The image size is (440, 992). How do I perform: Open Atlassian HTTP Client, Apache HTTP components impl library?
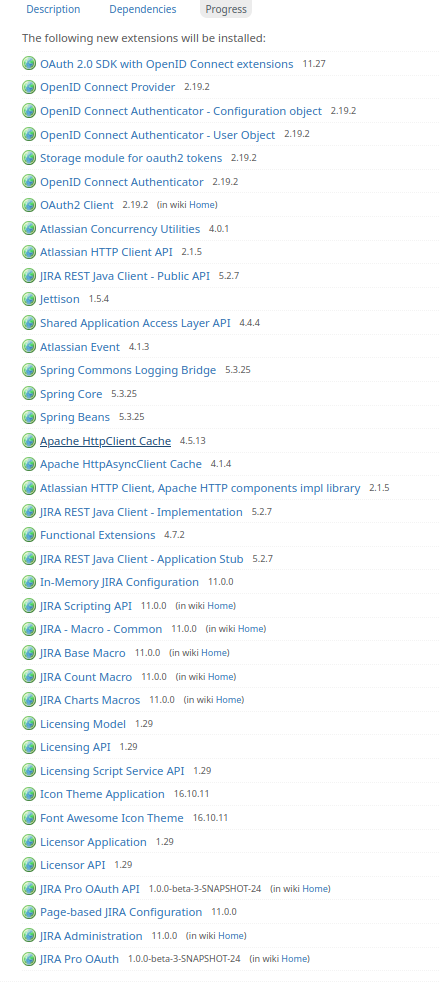click(x=200, y=488)
